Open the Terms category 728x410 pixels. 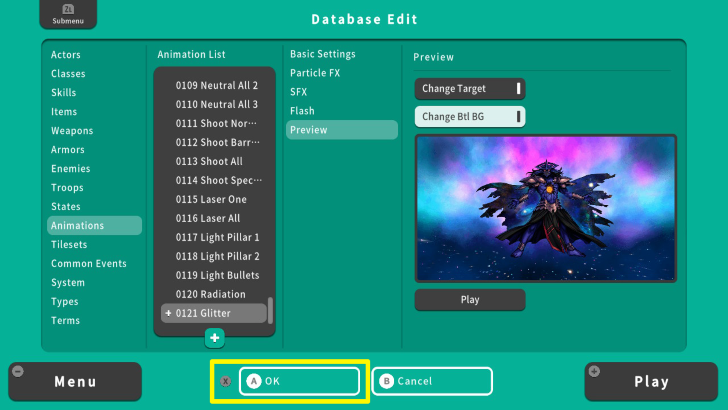pos(65,321)
